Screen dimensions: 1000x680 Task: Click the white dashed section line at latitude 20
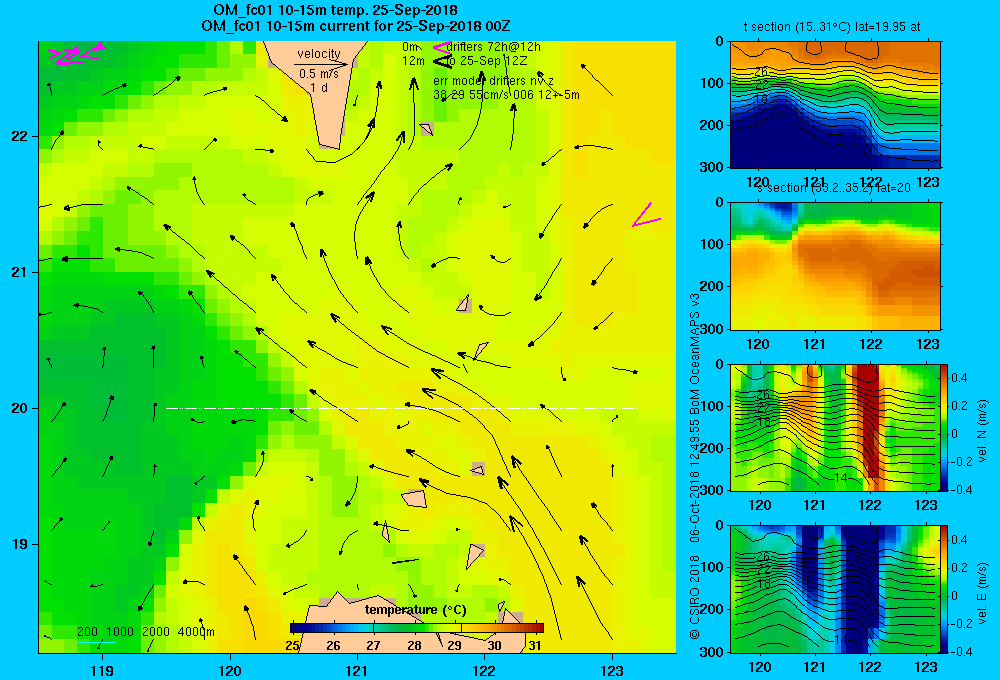click(x=401, y=408)
